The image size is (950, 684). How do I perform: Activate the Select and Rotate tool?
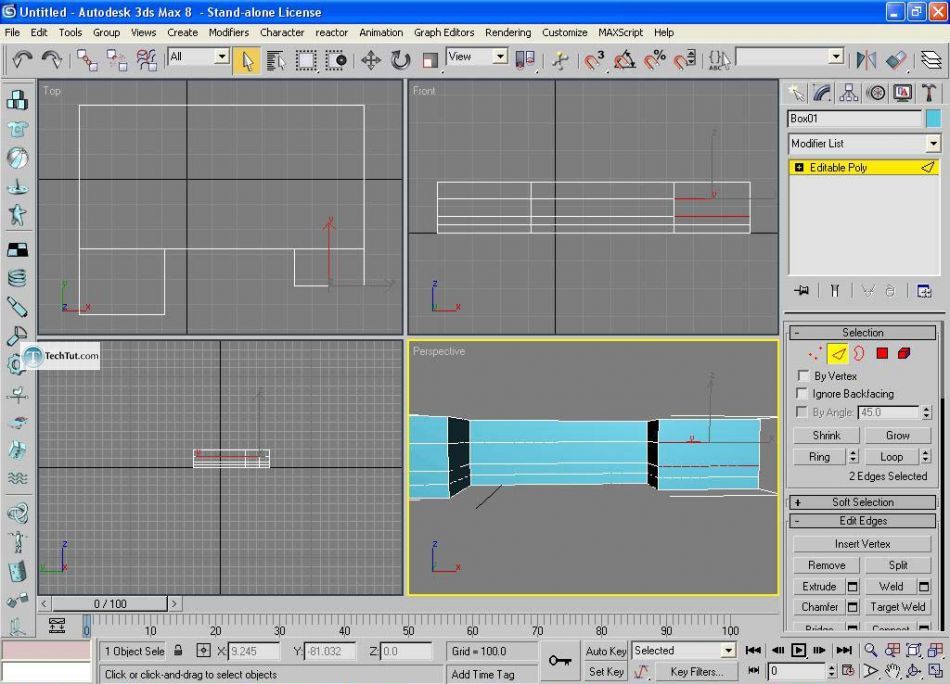(x=400, y=61)
